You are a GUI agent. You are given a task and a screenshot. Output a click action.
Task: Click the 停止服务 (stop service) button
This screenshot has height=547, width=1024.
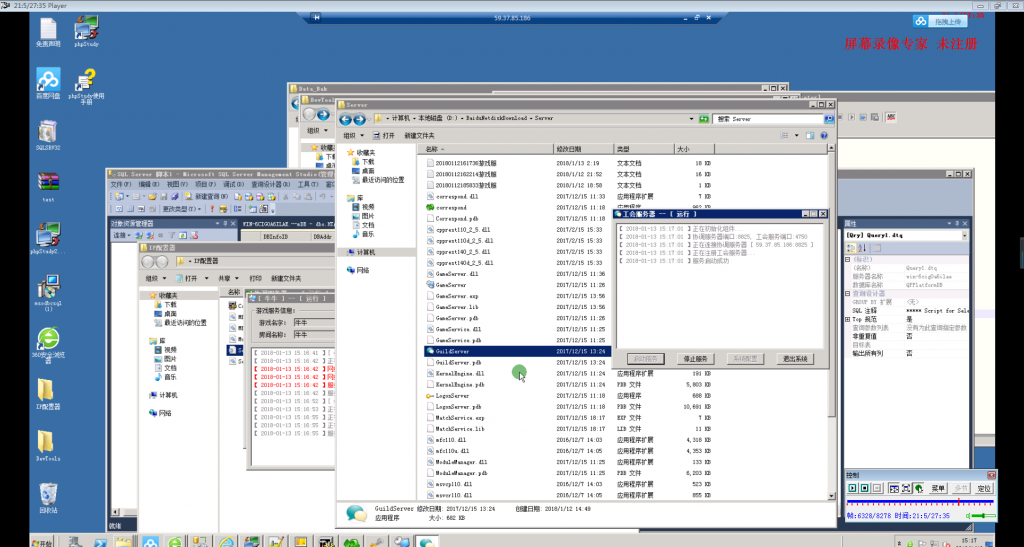click(695, 358)
